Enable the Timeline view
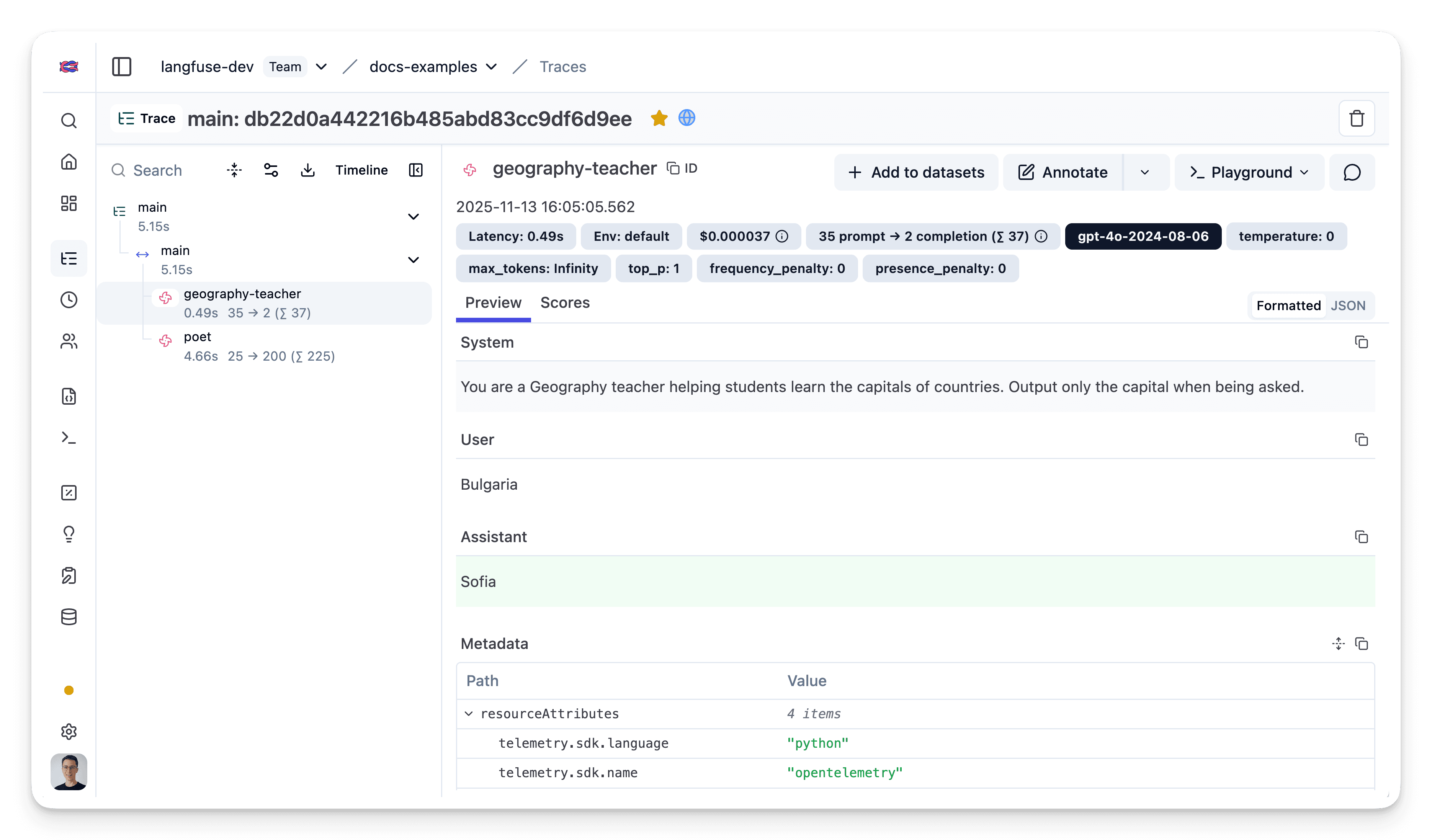Image resolution: width=1432 pixels, height=840 pixels. click(361, 170)
